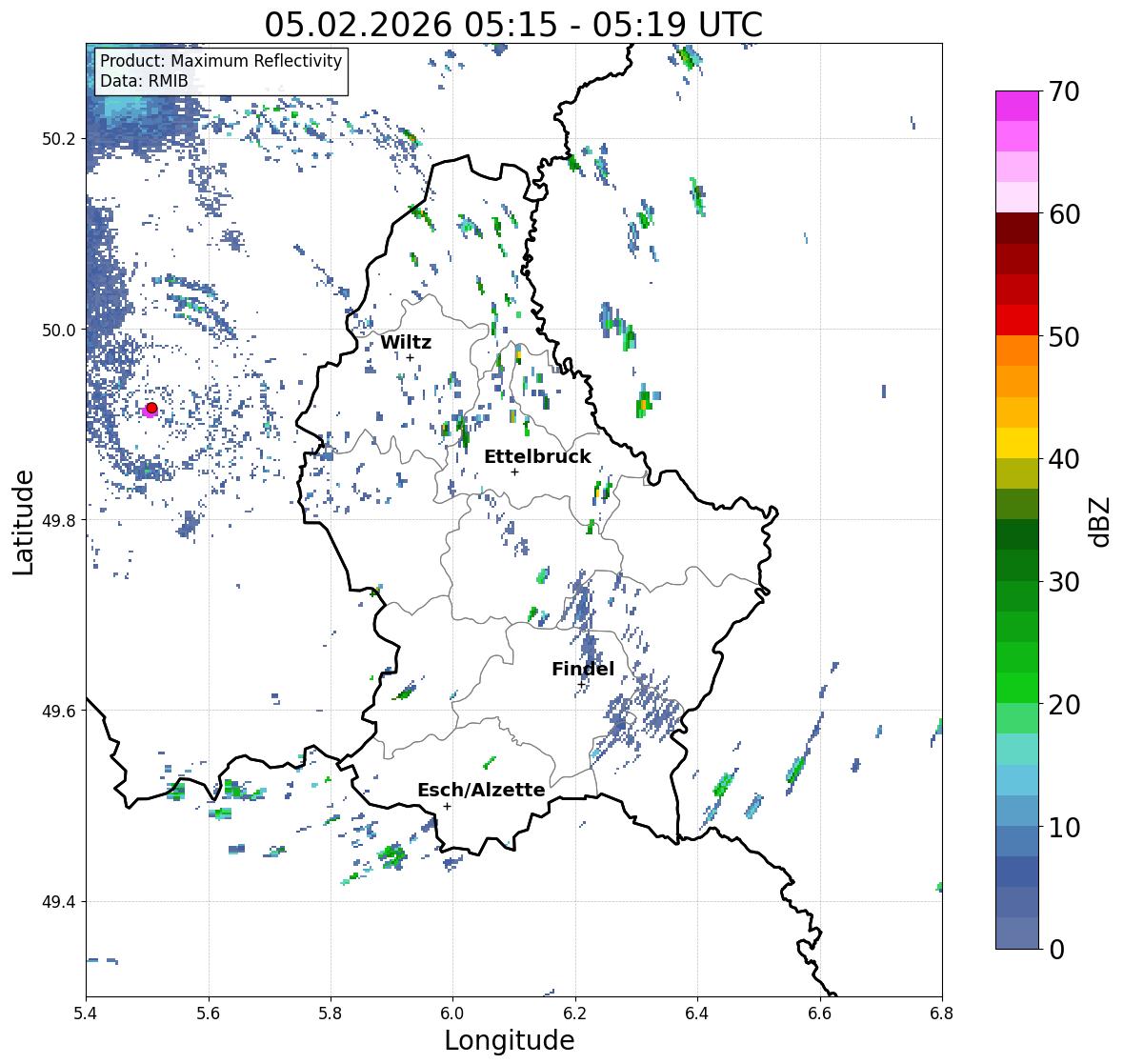Click the 5.8 longitude tick label
This screenshot has height=1064, width=1123.
coord(331,1013)
